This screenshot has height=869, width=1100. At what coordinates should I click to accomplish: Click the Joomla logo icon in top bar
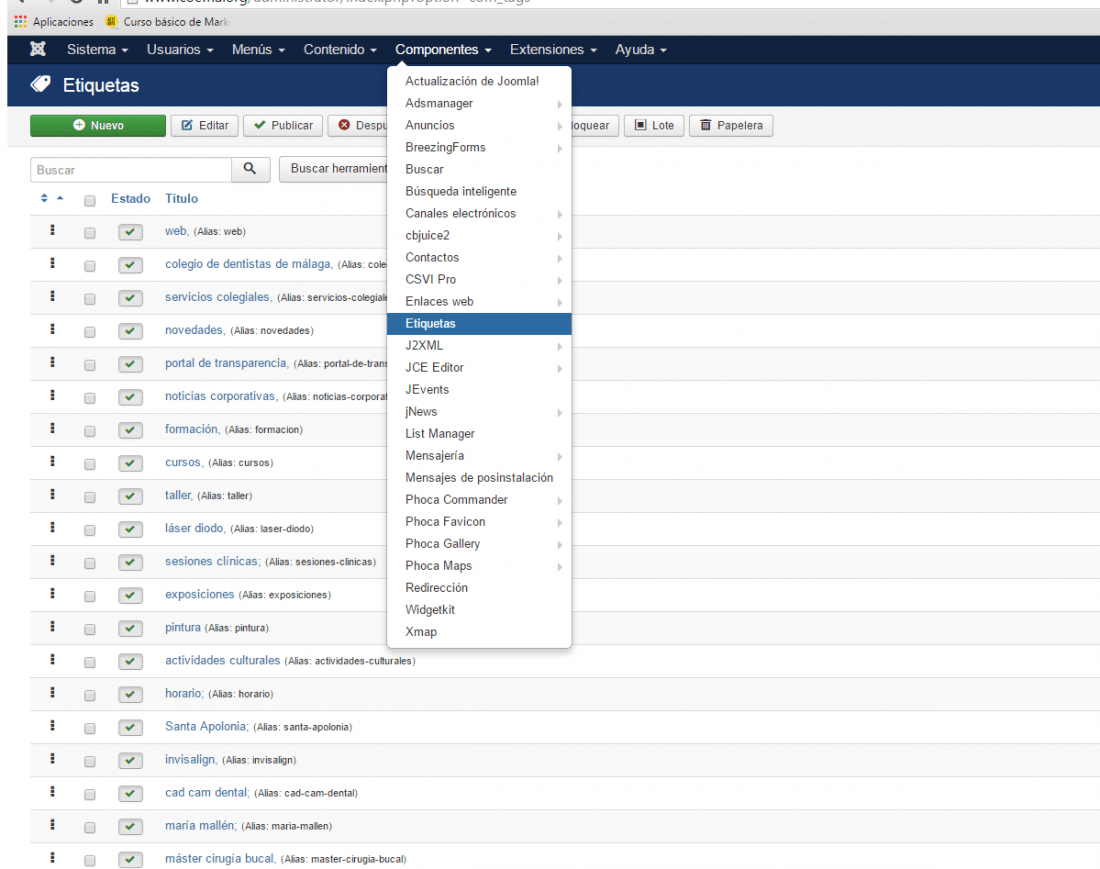[x=38, y=49]
